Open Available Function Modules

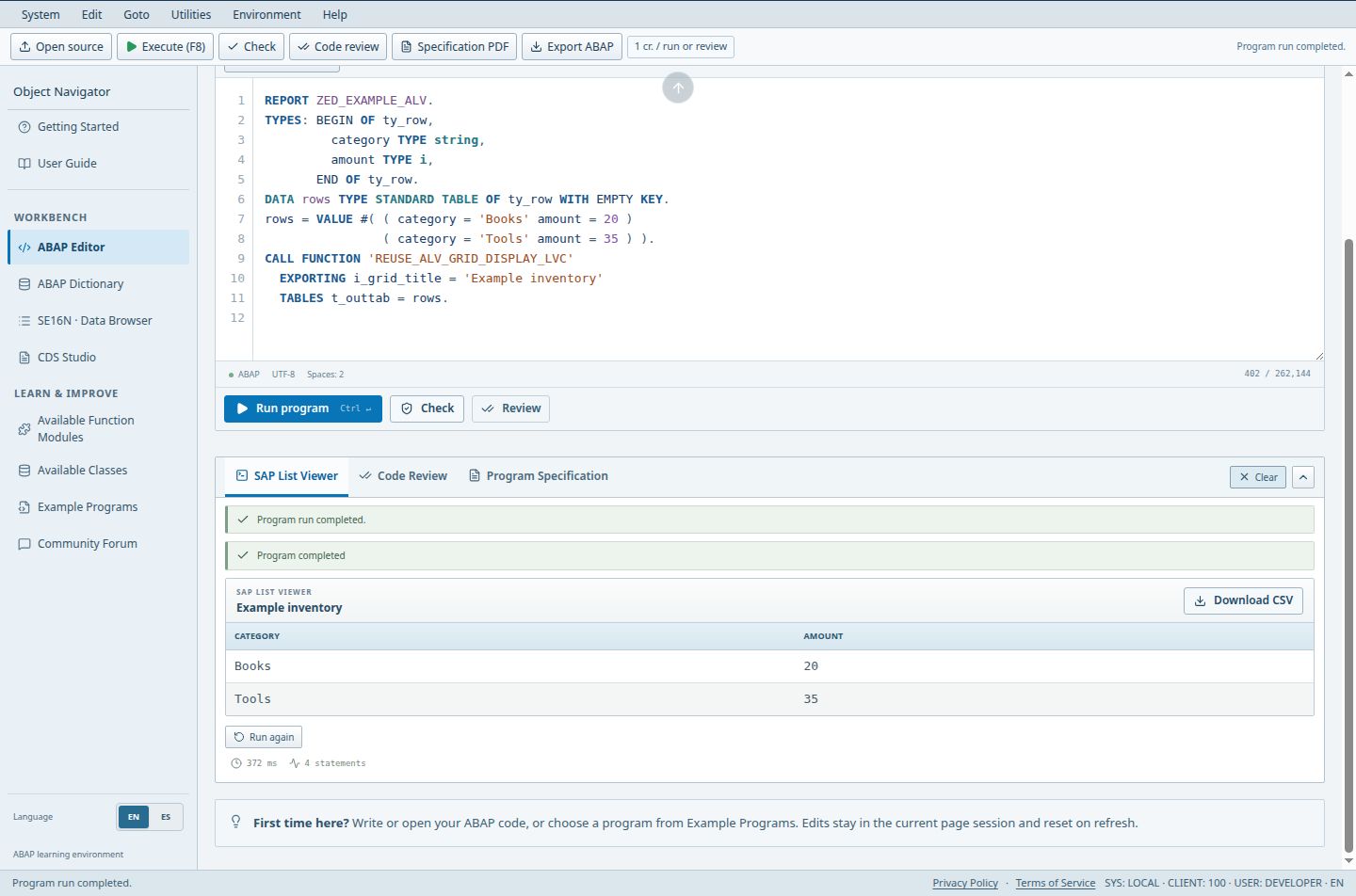coord(98,429)
